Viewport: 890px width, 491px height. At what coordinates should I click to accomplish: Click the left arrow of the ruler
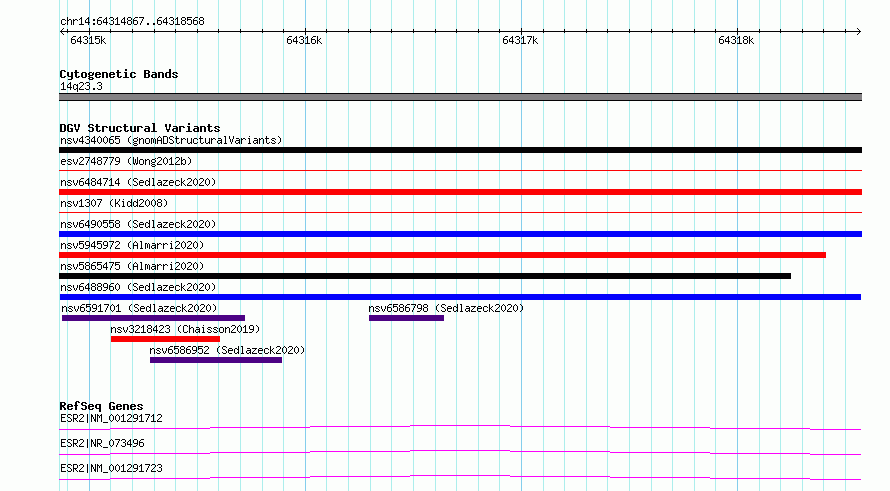point(62,31)
